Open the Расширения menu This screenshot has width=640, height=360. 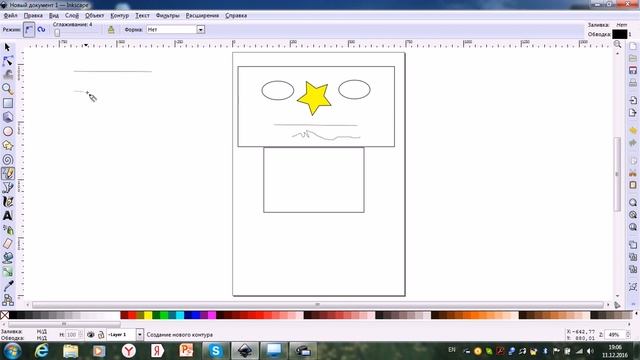coord(202,16)
